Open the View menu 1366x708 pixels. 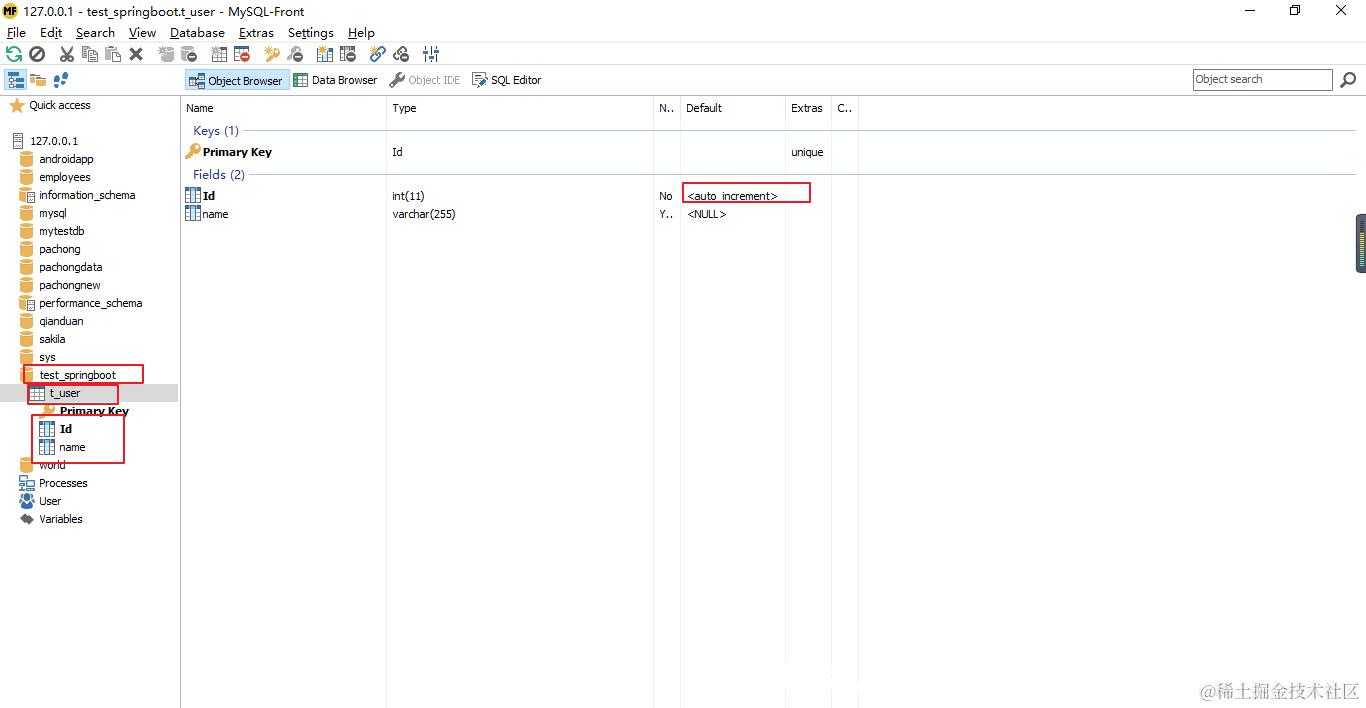coord(142,33)
